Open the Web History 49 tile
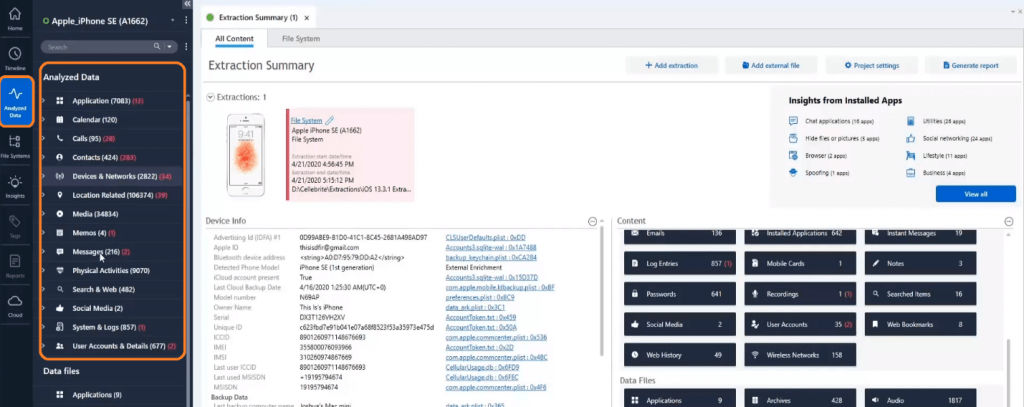This screenshot has width=1024, height=407. pos(680,355)
